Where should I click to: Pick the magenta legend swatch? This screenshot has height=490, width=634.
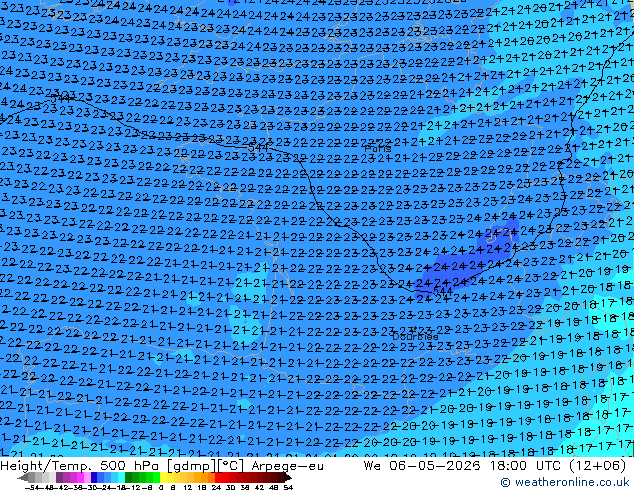80,477
